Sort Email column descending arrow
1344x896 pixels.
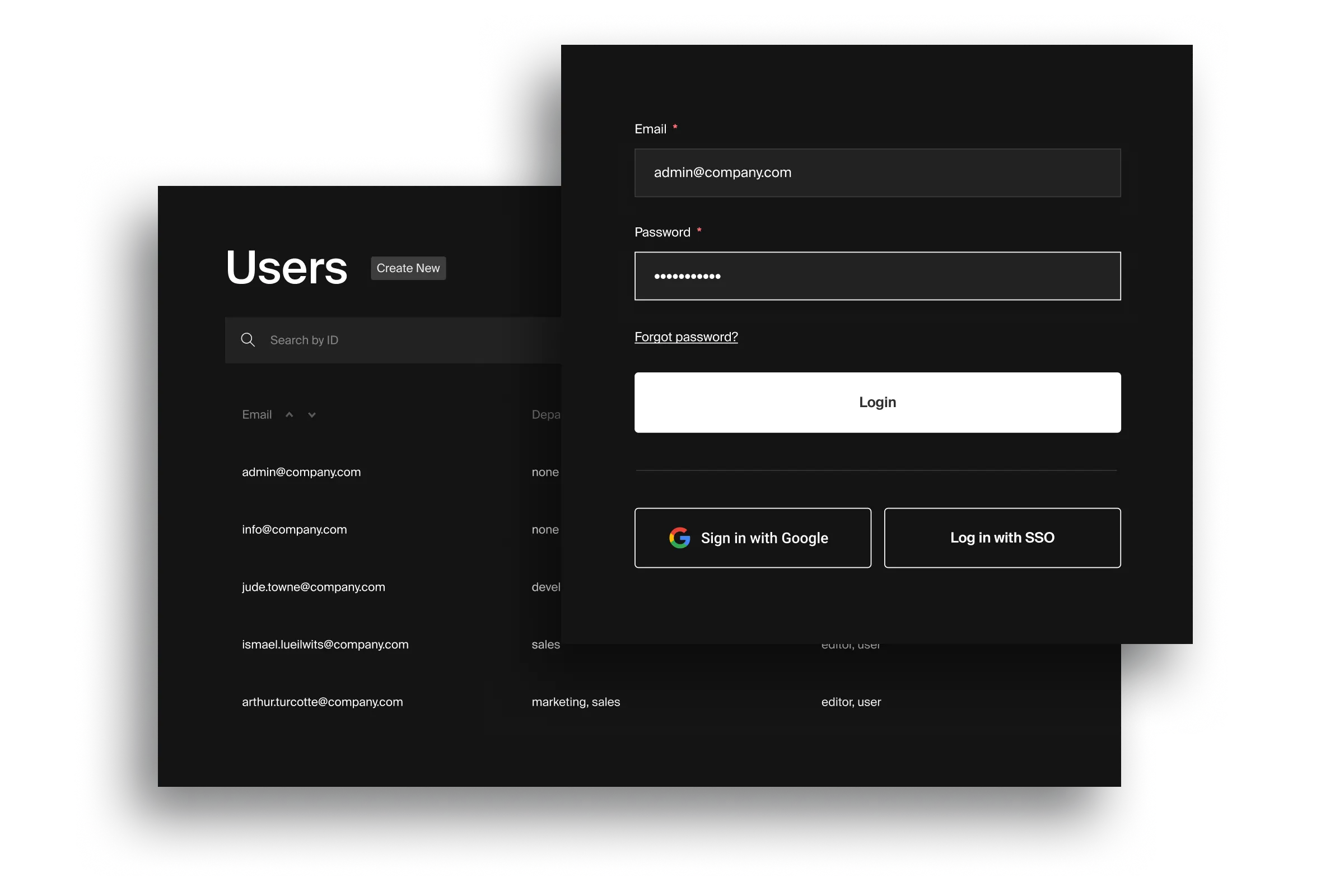311,415
